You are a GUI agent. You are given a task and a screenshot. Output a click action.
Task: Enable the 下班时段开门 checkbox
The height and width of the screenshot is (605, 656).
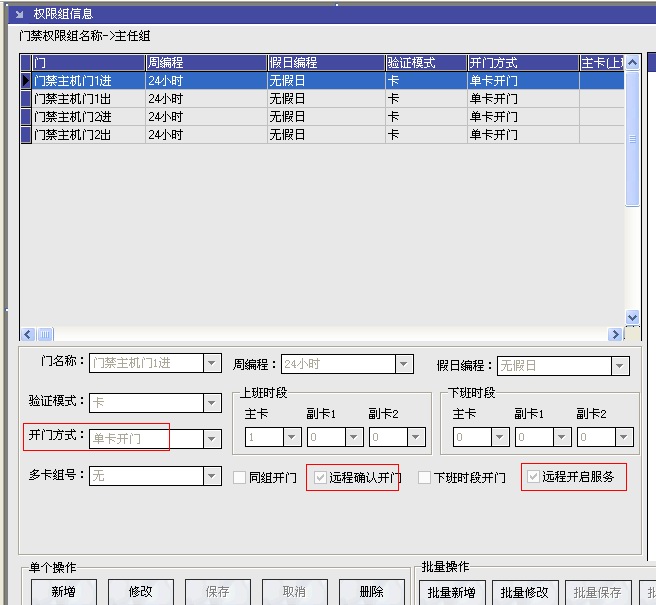(425, 478)
